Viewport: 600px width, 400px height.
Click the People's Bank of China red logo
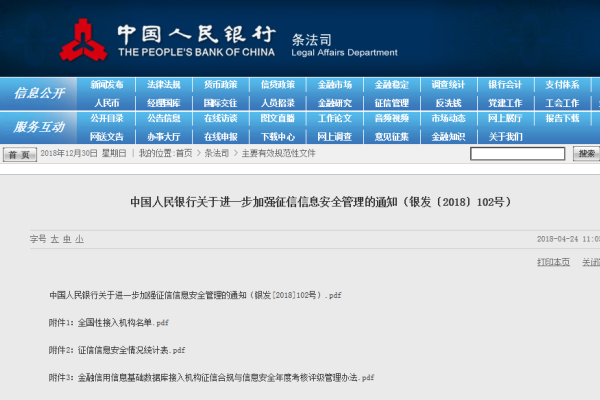(83, 40)
